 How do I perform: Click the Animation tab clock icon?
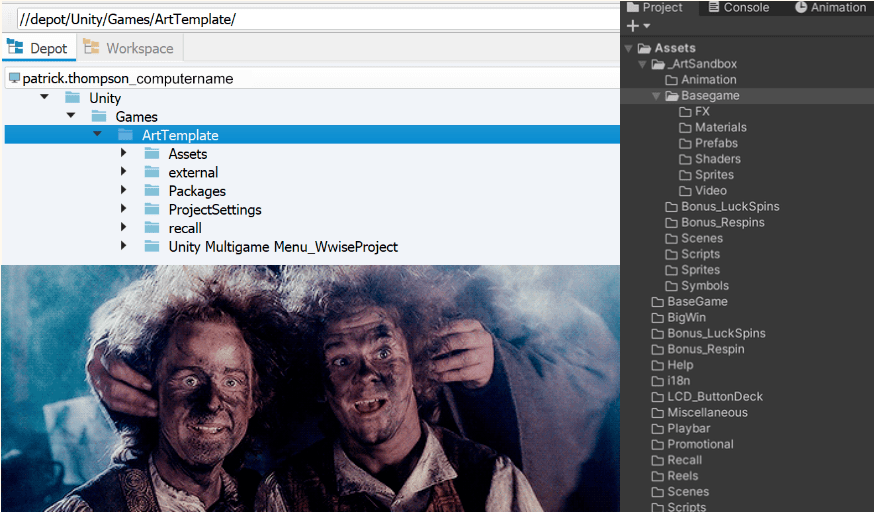tap(801, 7)
